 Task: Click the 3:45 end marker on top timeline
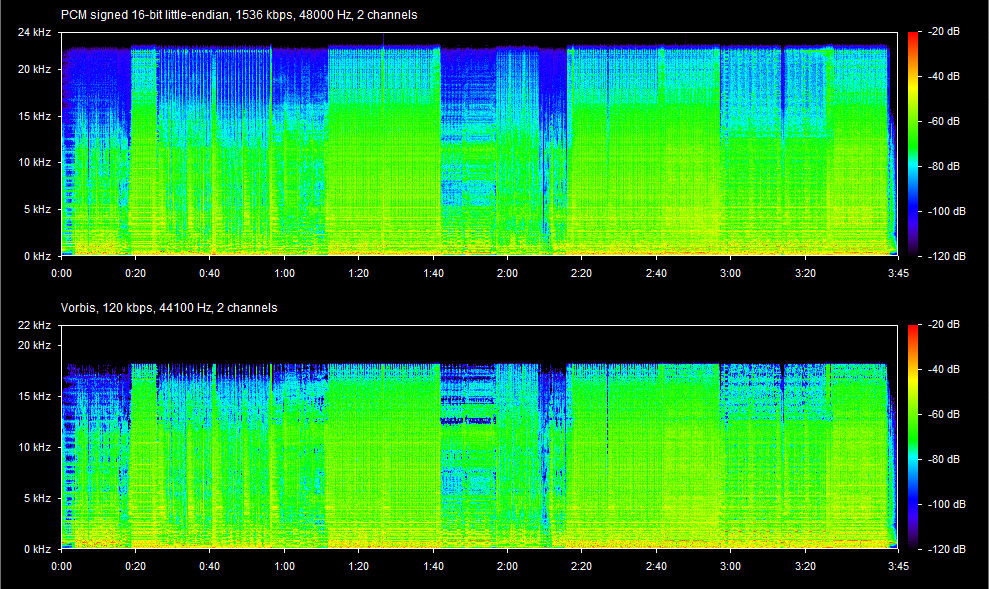pyautogui.click(x=899, y=271)
